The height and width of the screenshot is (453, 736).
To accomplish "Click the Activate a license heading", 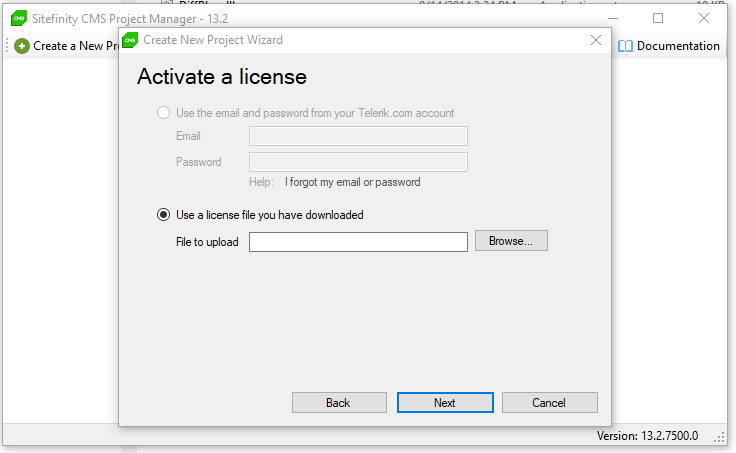I will (x=222, y=77).
